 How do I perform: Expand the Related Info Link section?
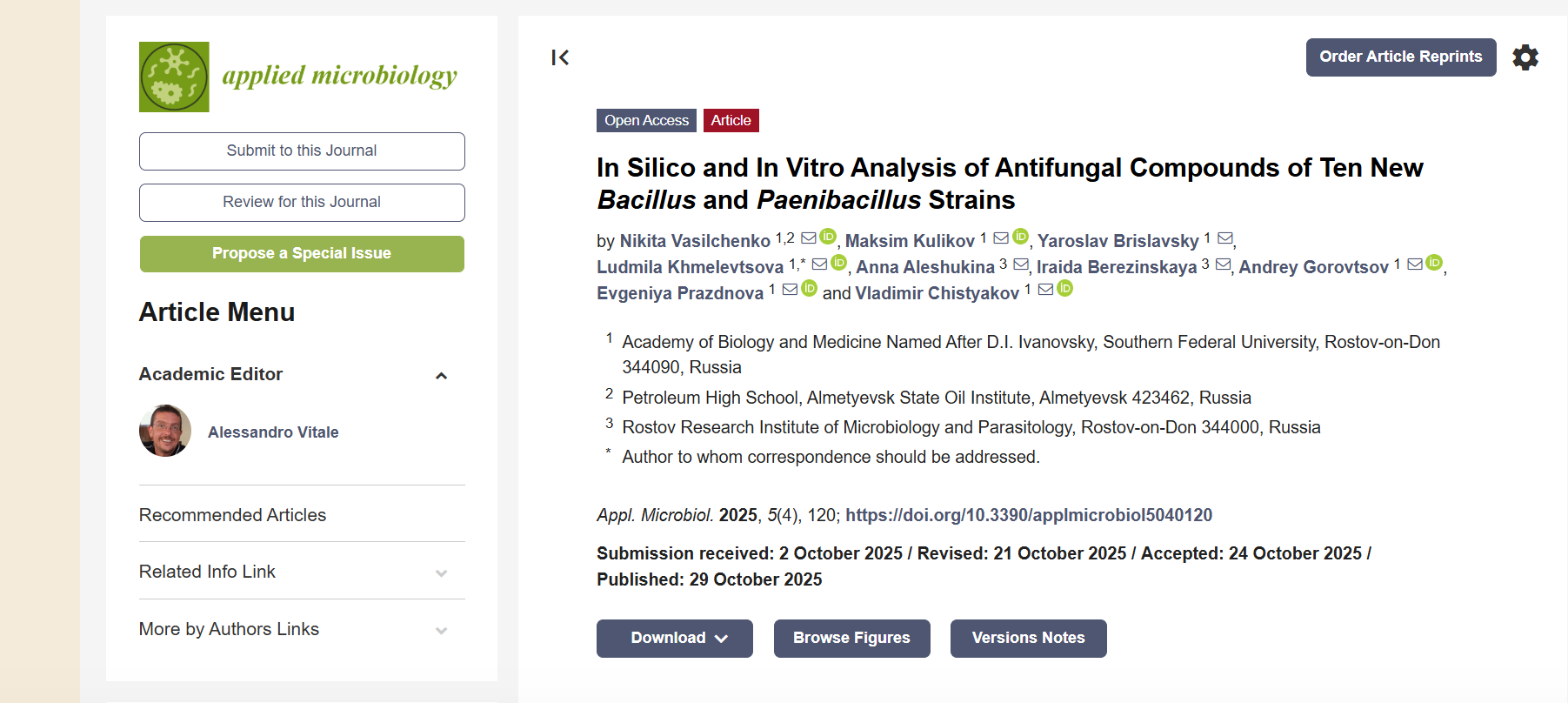pyautogui.click(x=441, y=573)
